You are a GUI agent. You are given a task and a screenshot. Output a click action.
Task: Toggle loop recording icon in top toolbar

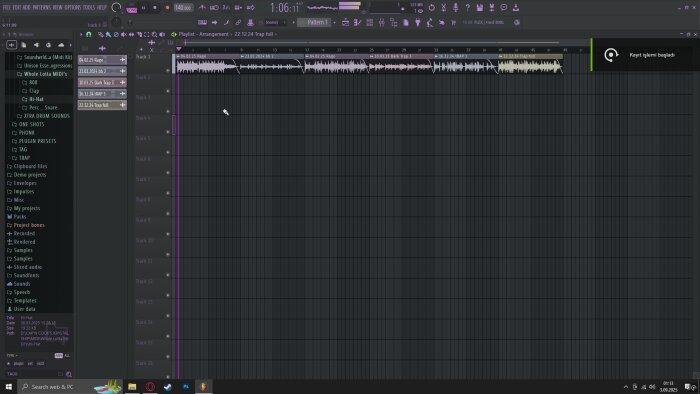pyautogui.click(x=250, y=8)
